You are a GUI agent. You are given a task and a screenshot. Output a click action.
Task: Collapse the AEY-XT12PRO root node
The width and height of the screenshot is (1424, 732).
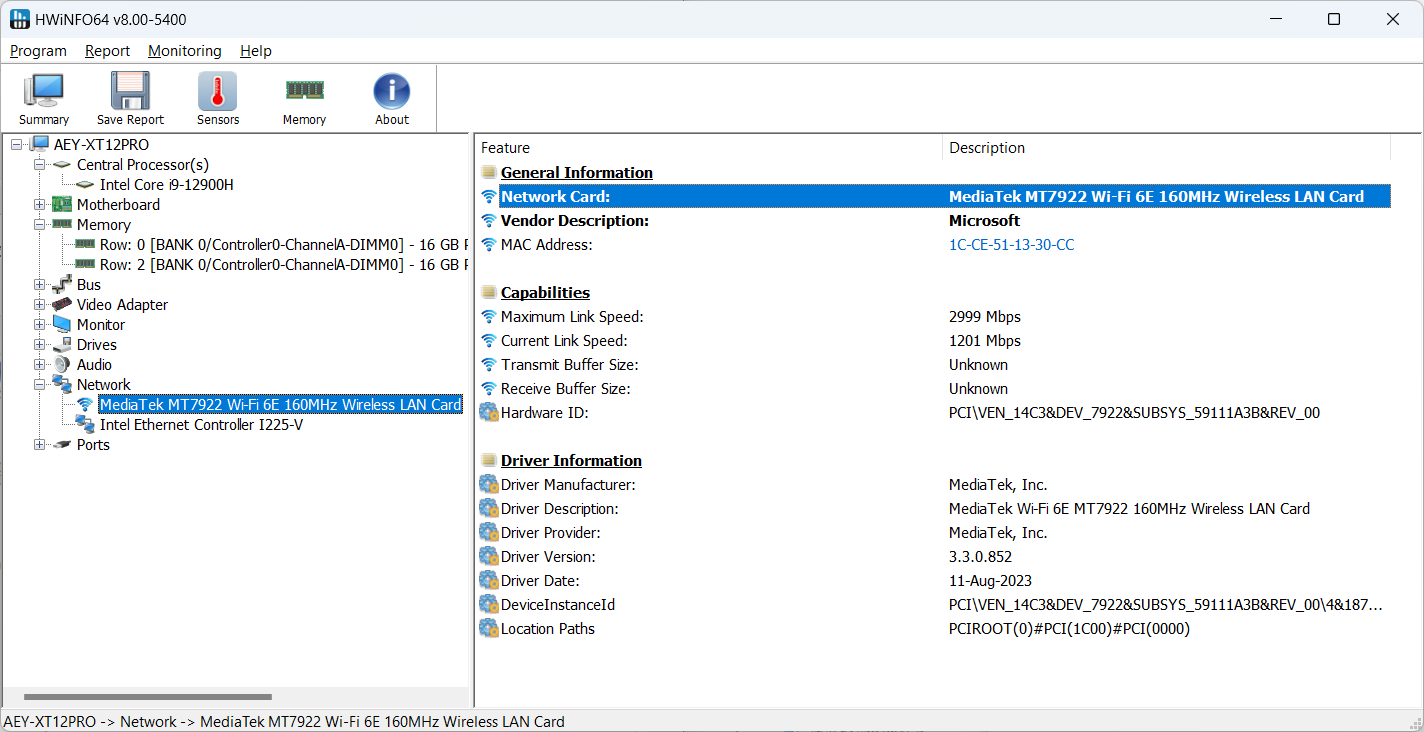16,145
